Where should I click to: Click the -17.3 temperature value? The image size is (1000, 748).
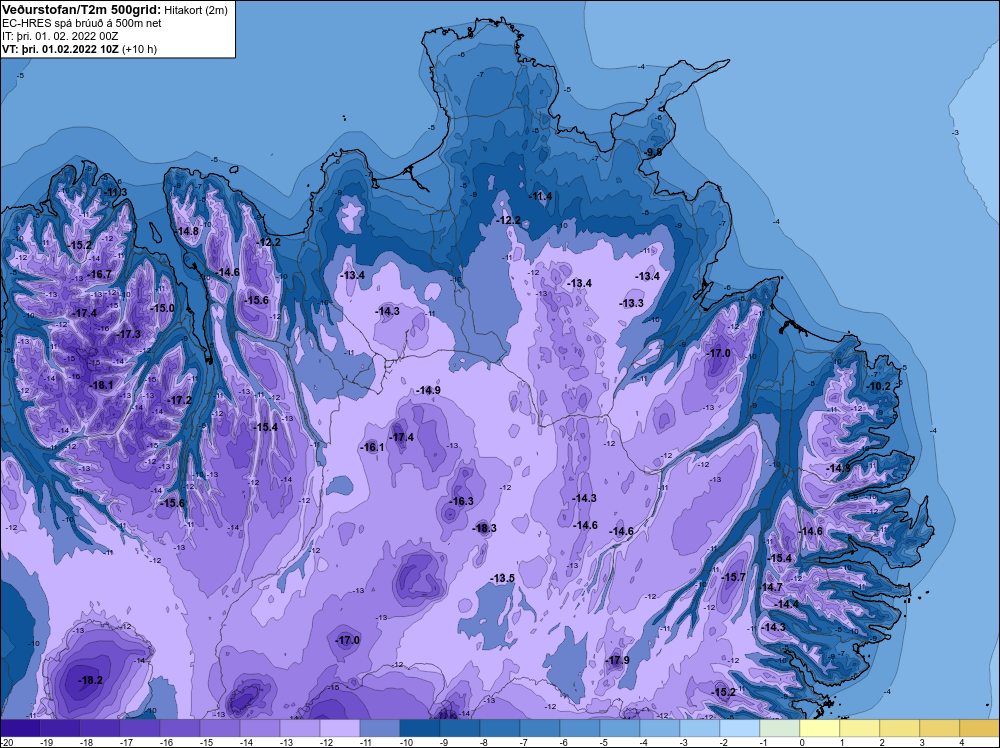pos(128,334)
